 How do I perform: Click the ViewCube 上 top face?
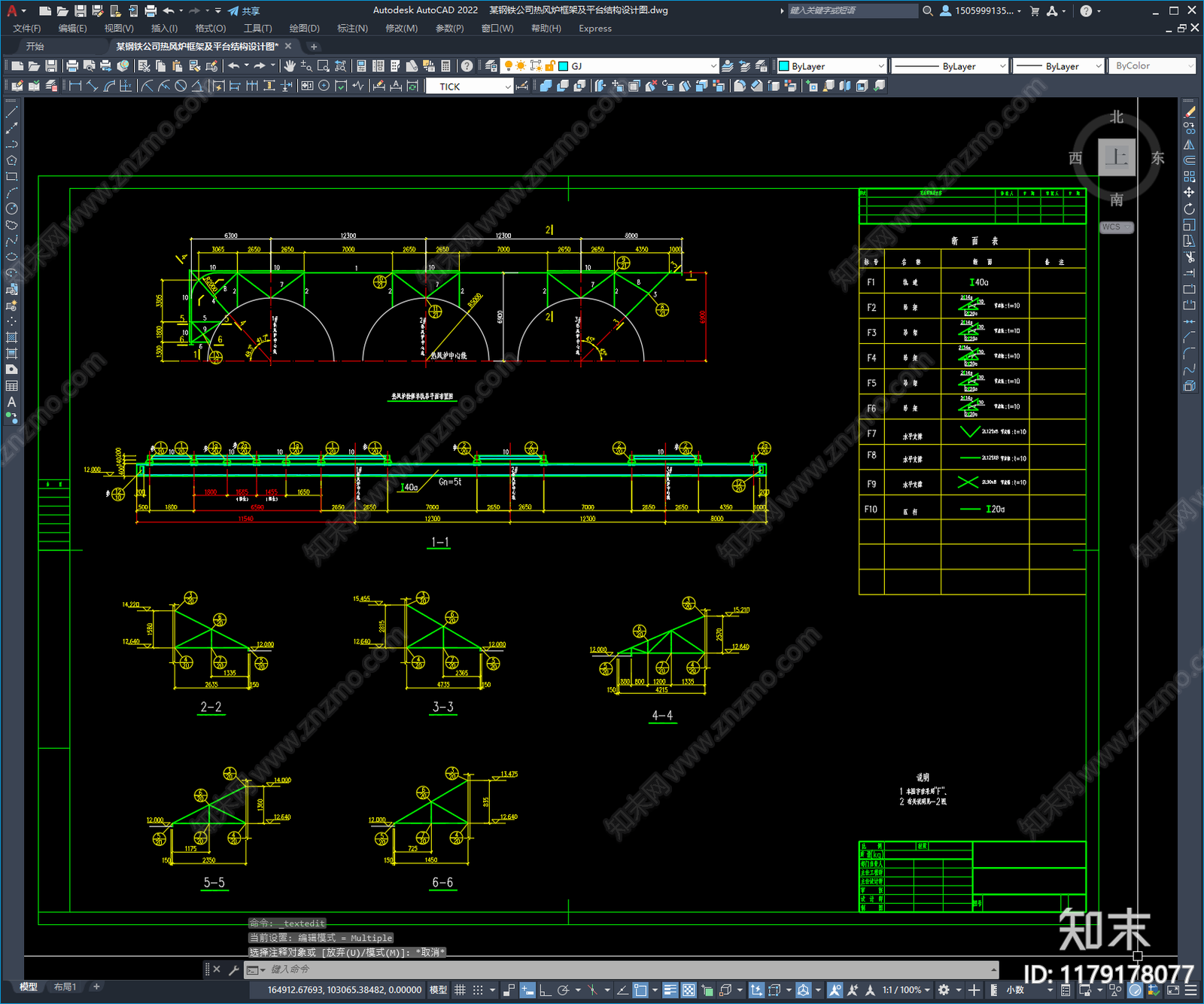(1117, 157)
